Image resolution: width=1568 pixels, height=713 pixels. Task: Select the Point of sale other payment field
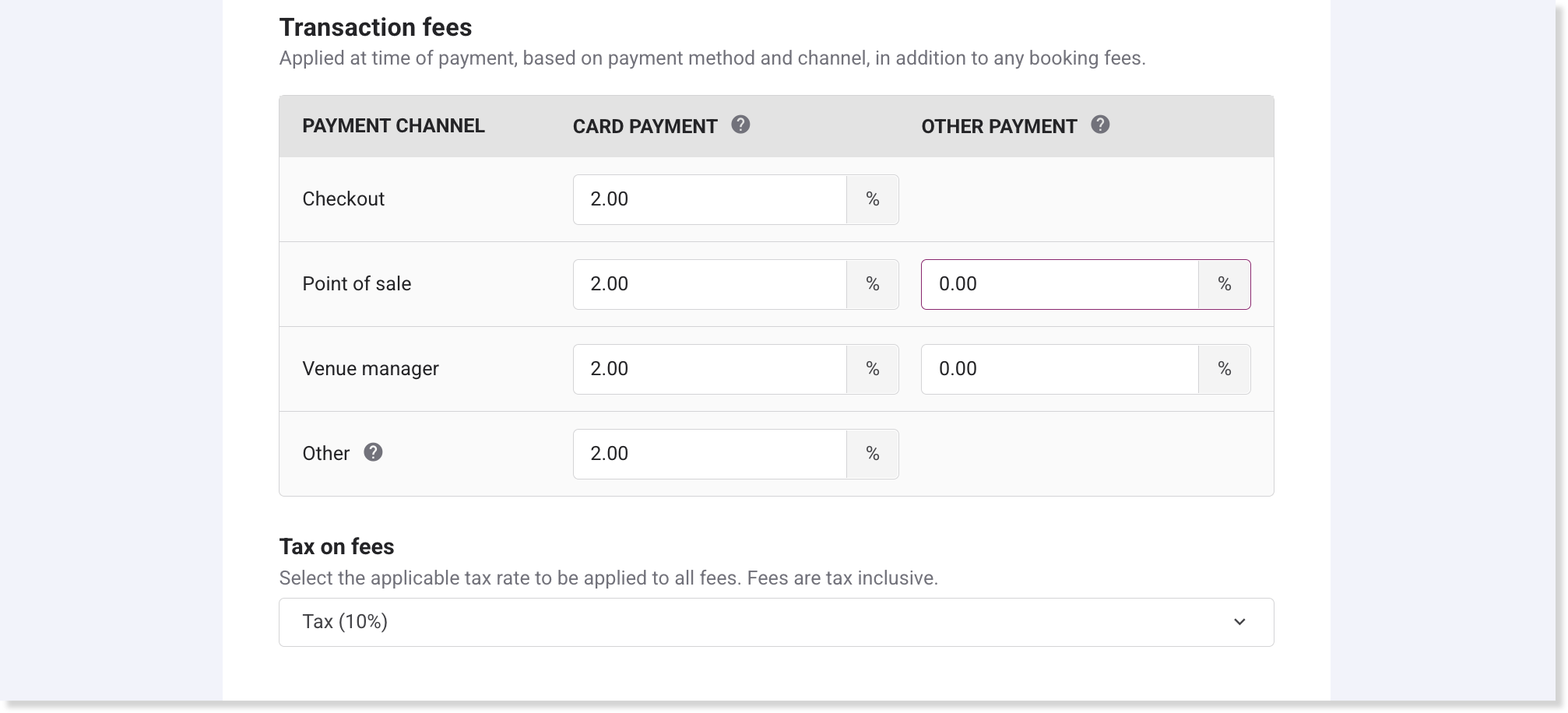(1059, 284)
